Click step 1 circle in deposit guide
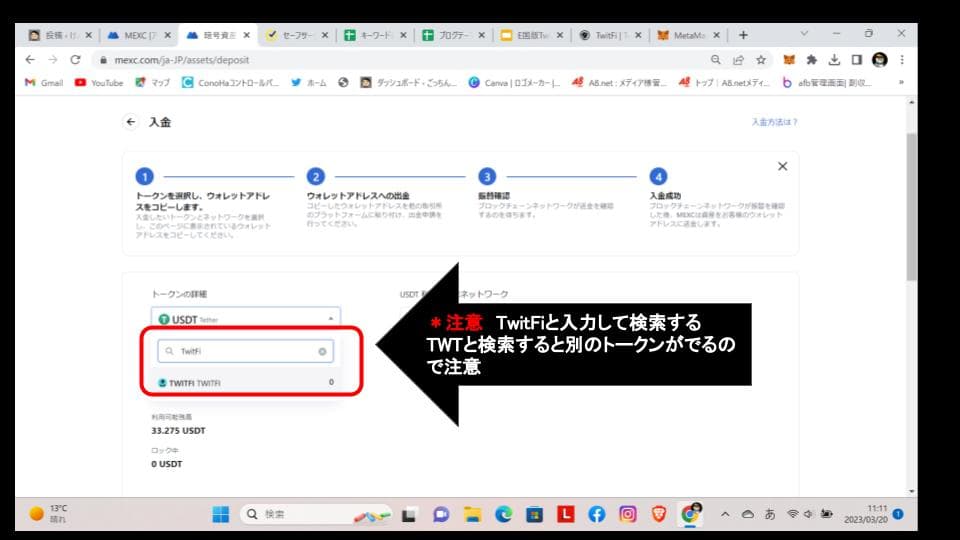 coord(144,176)
